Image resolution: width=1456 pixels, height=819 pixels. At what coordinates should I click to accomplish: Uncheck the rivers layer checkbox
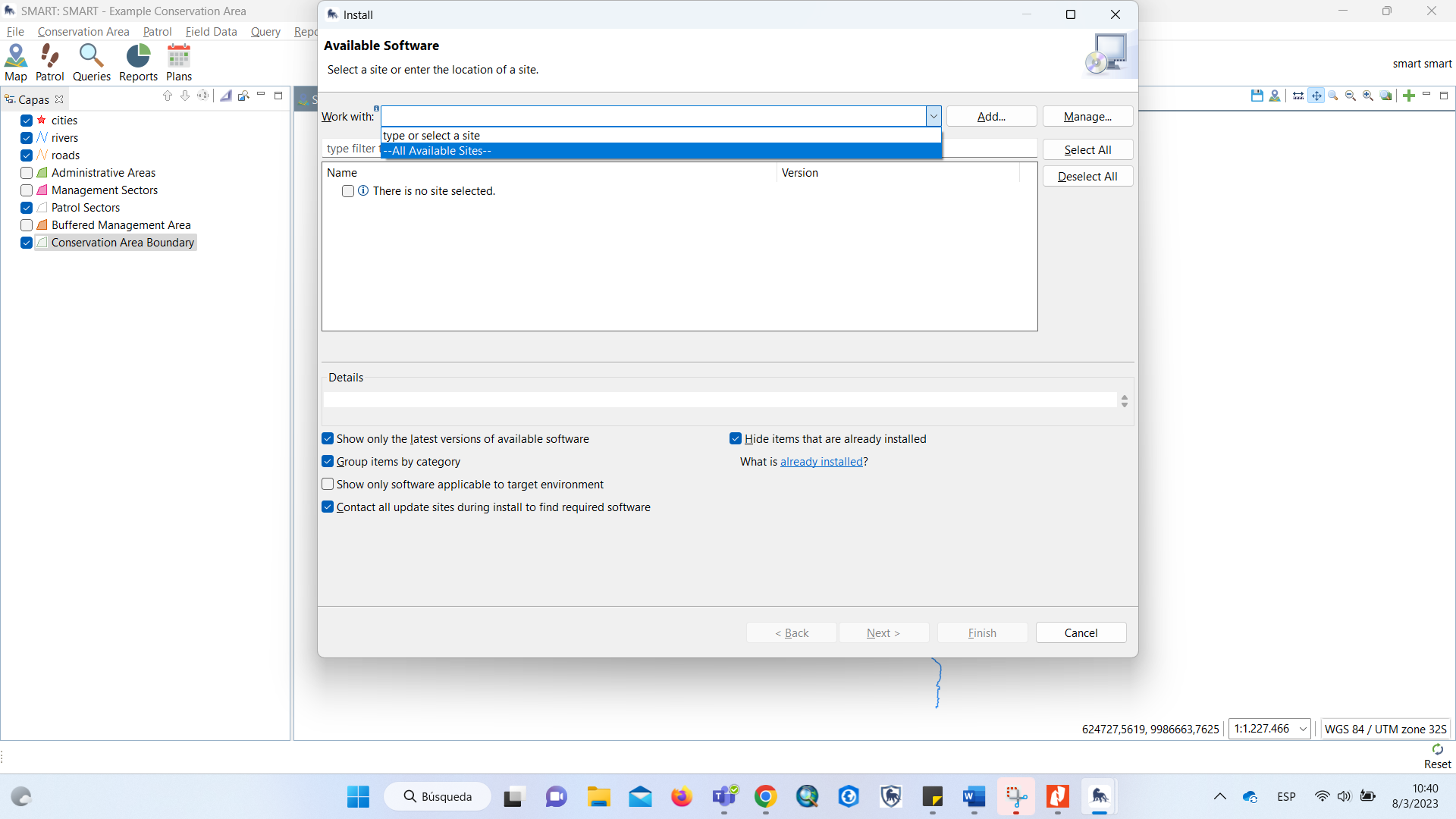pyautogui.click(x=27, y=138)
